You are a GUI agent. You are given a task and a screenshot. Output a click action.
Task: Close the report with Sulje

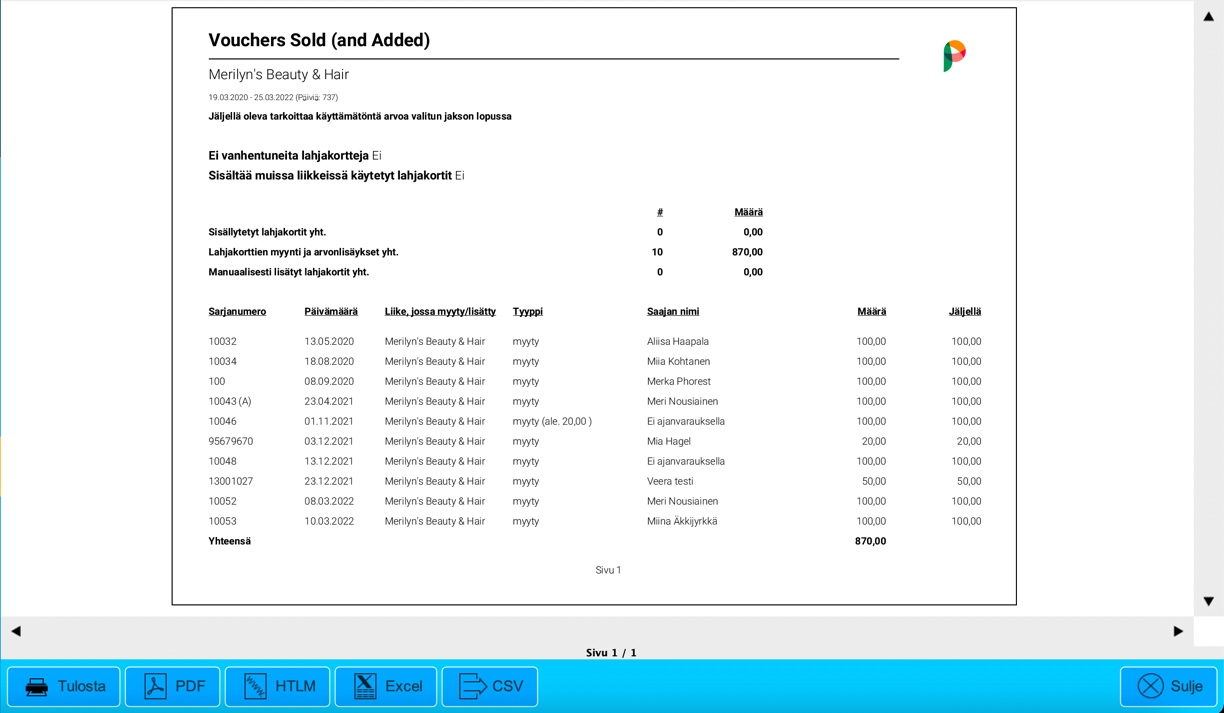pos(1168,686)
